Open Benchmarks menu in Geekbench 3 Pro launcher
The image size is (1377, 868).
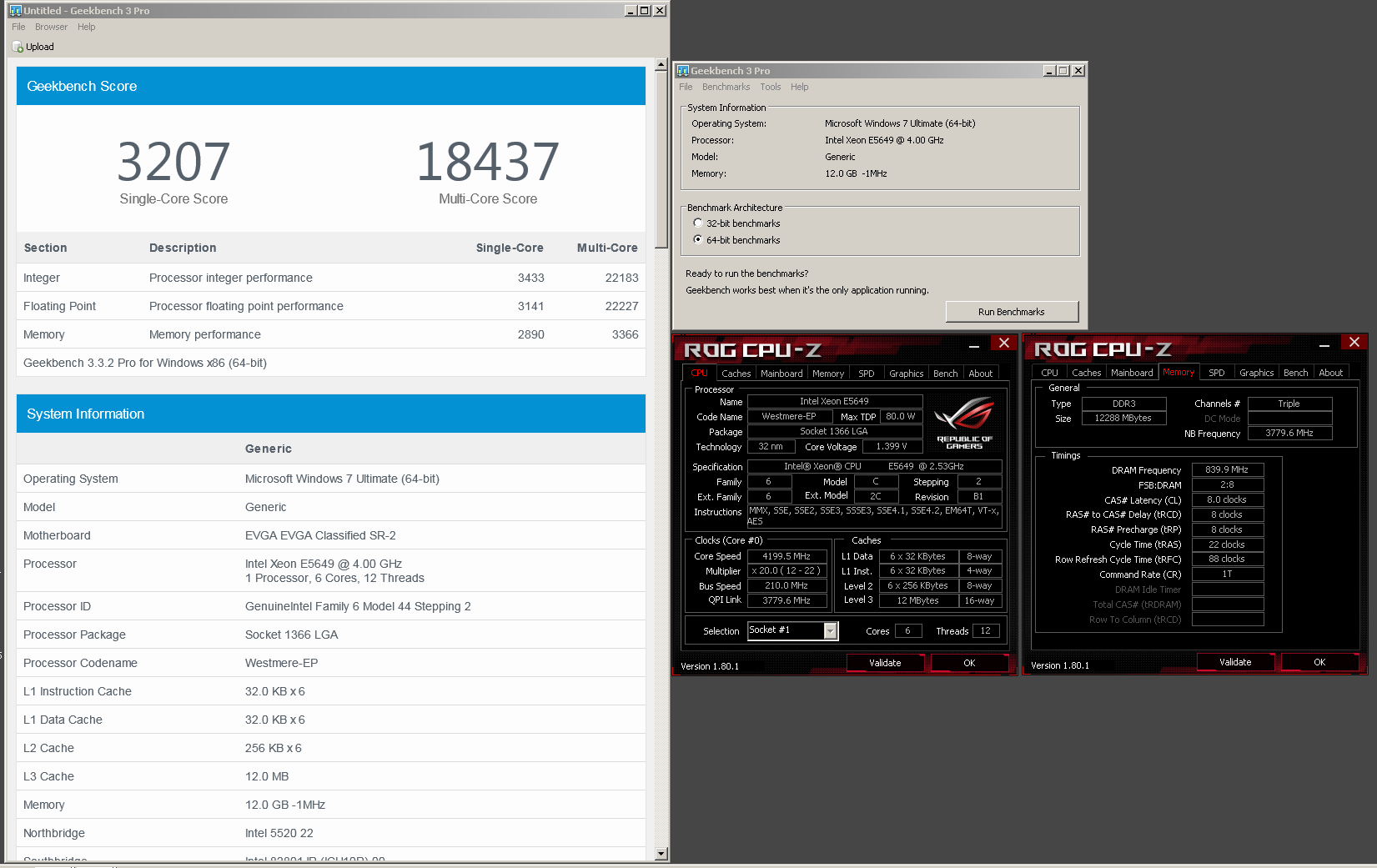(x=726, y=87)
